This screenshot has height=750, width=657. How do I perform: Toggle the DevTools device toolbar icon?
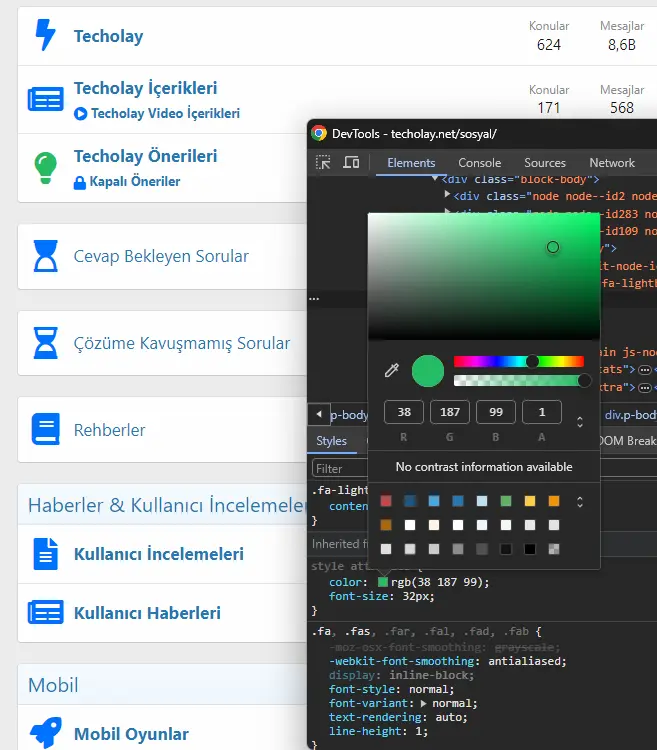(x=351, y=163)
